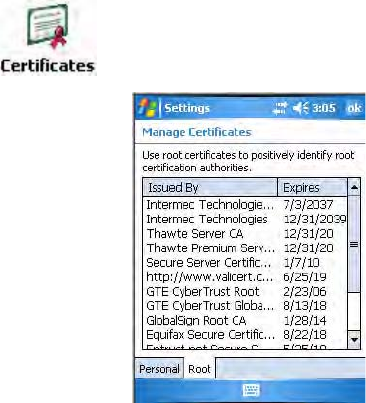The height and width of the screenshot is (403, 366).
Task: Switch to the Personal tab
Action: [x=159, y=369]
